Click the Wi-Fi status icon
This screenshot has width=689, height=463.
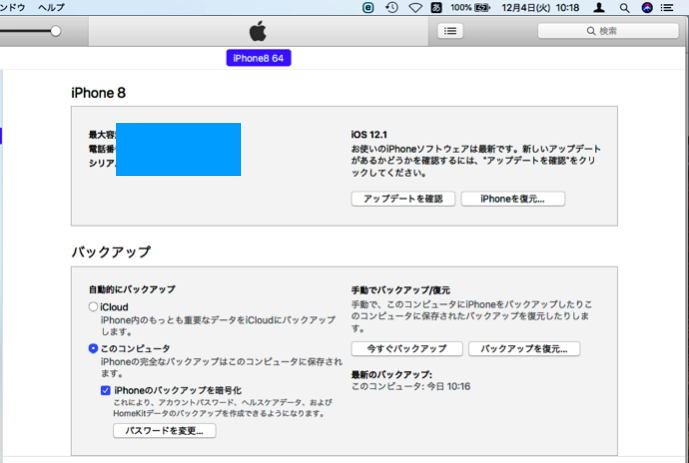[415, 7]
